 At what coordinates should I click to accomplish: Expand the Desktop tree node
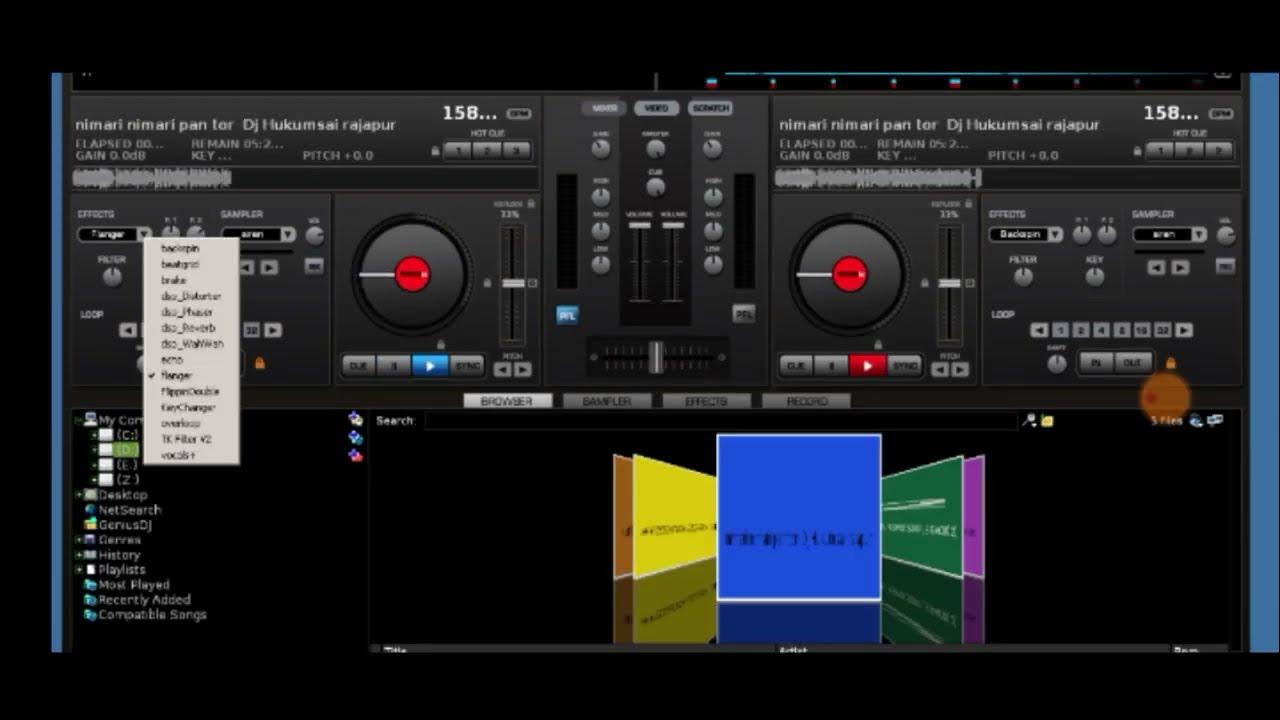click(x=80, y=495)
